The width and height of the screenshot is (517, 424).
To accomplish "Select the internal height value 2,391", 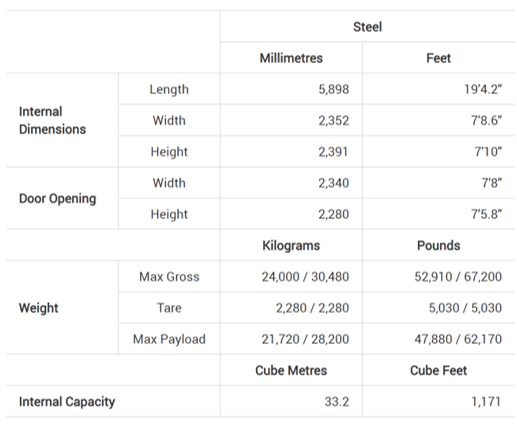I will (333, 152).
